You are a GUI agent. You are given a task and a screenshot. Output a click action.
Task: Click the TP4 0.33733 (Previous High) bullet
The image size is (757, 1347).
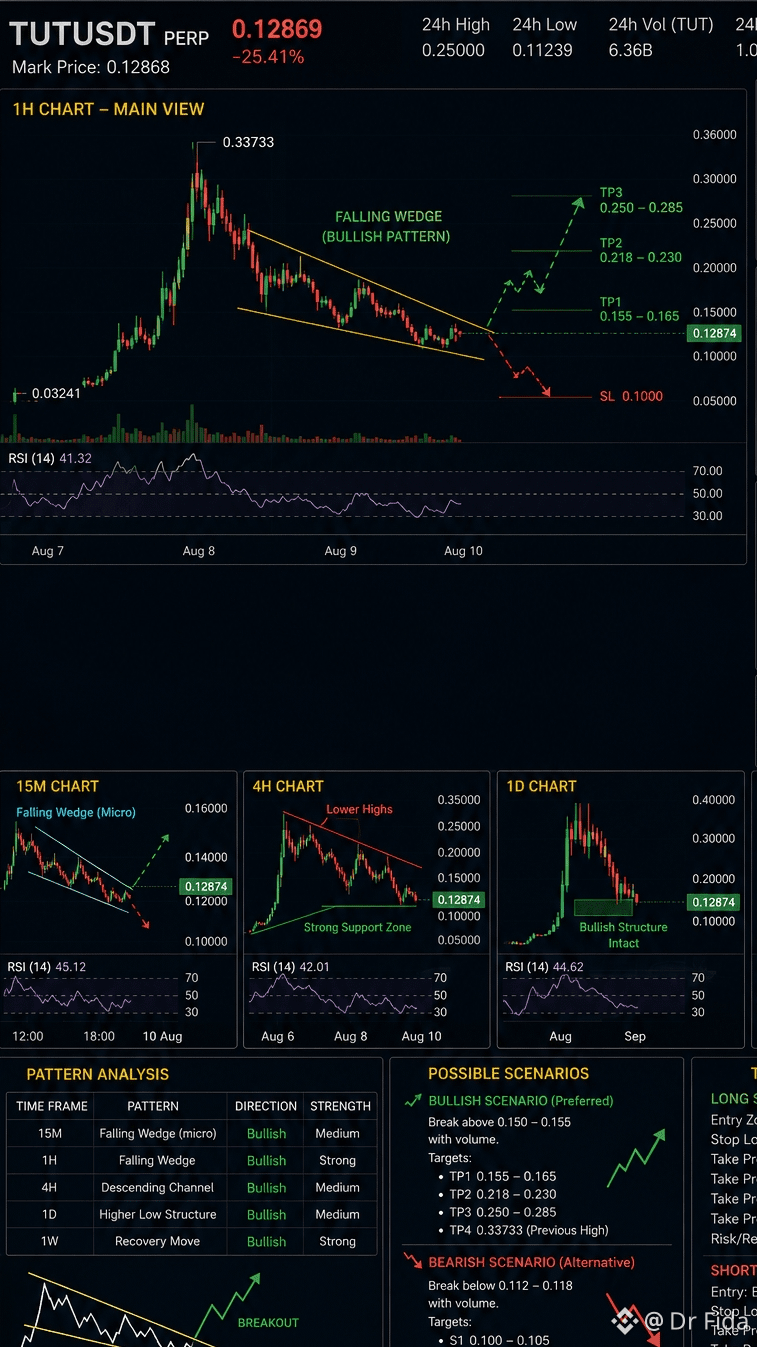tap(528, 1230)
